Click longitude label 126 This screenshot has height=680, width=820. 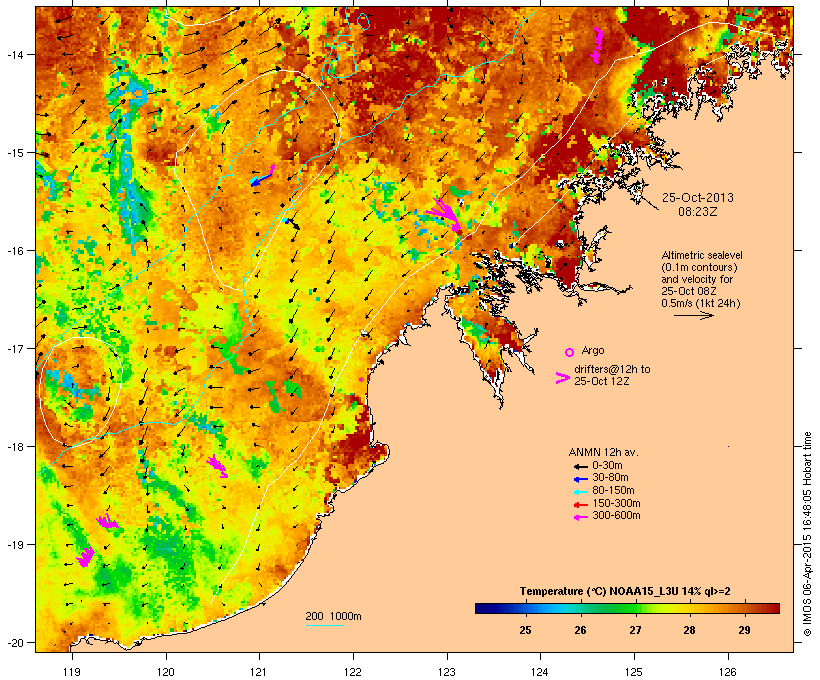(x=728, y=672)
